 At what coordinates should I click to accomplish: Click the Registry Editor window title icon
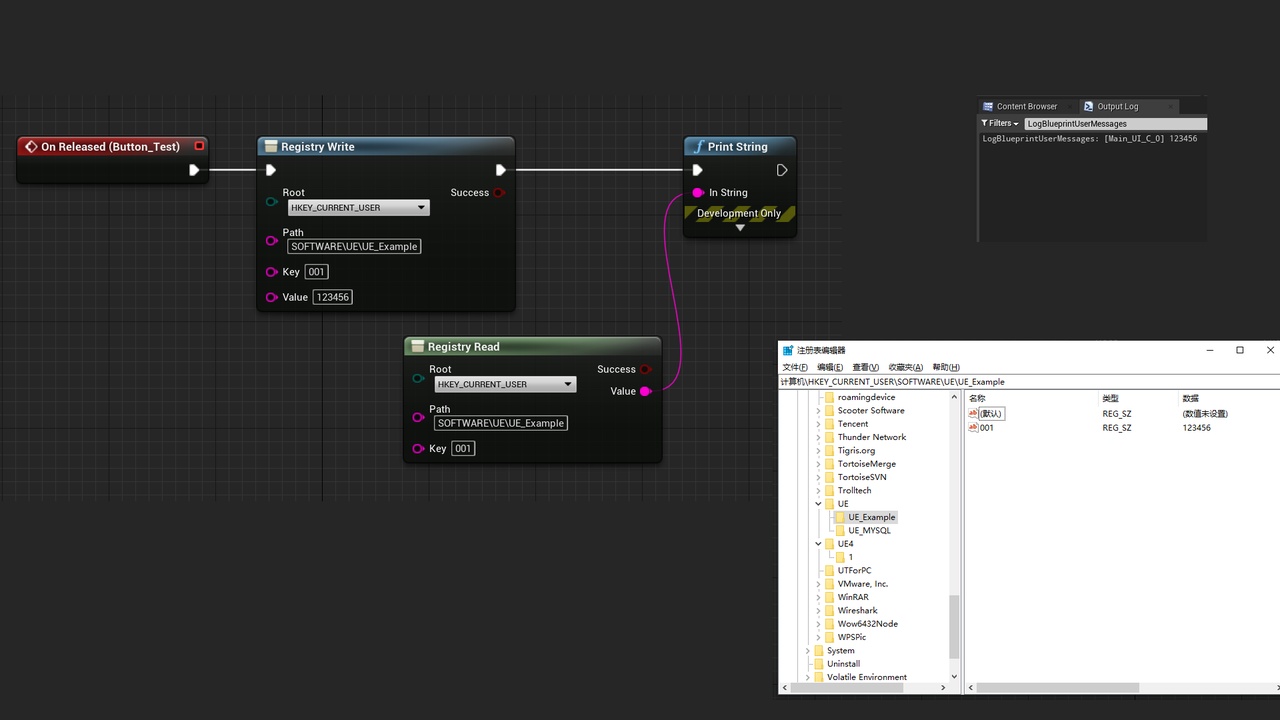pos(788,350)
